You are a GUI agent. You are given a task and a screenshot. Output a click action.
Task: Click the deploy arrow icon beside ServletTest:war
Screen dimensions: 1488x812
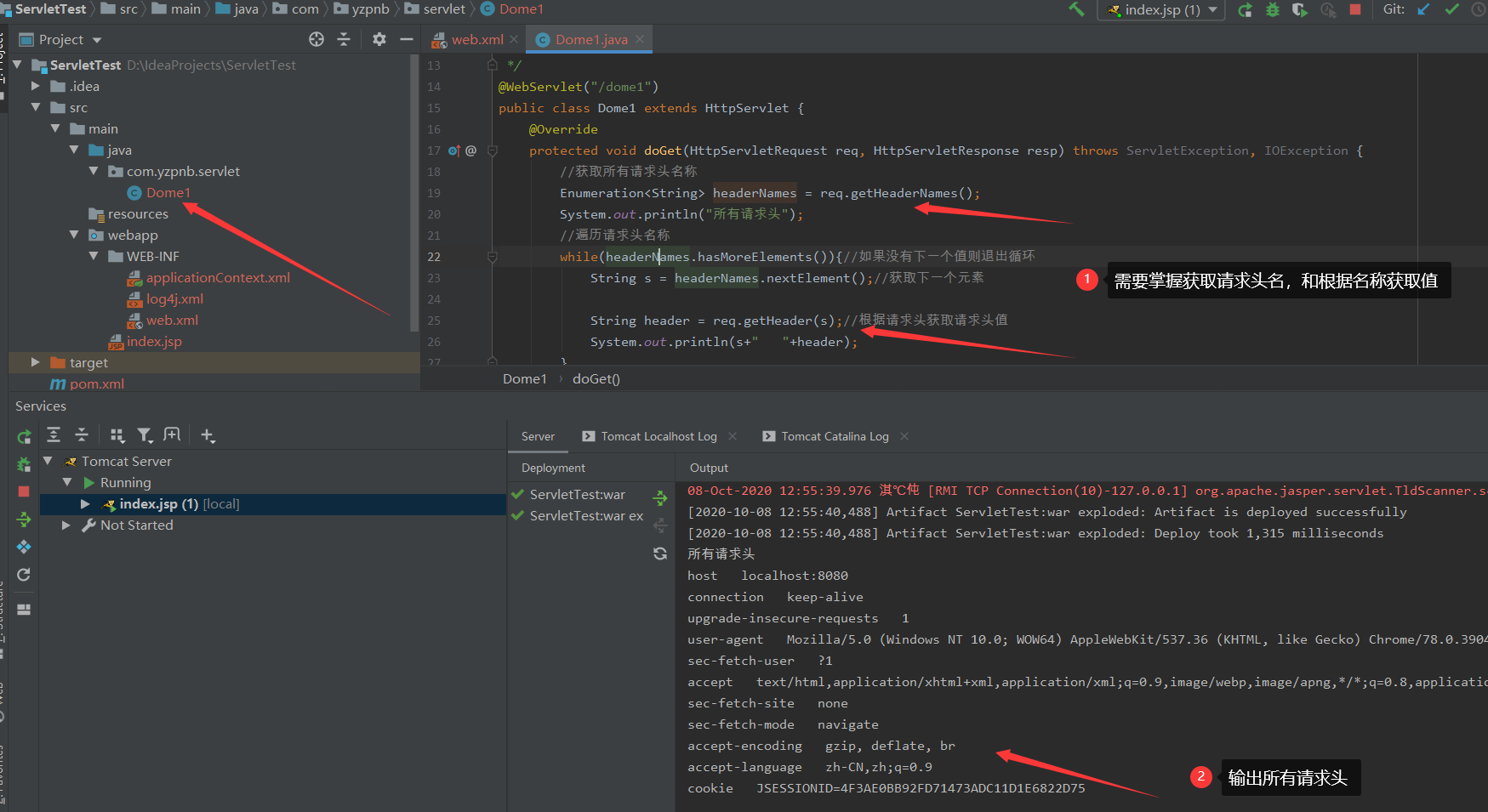(660, 497)
